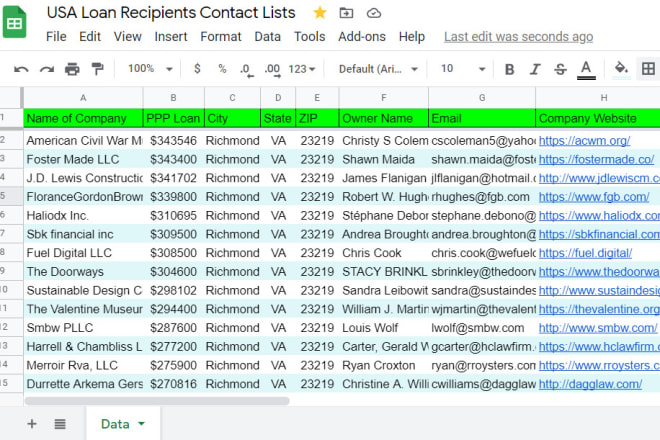Viewport: 660px width, 440px height.
Task: Open the Data sheet tab arrow menu
Action: click(141, 424)
